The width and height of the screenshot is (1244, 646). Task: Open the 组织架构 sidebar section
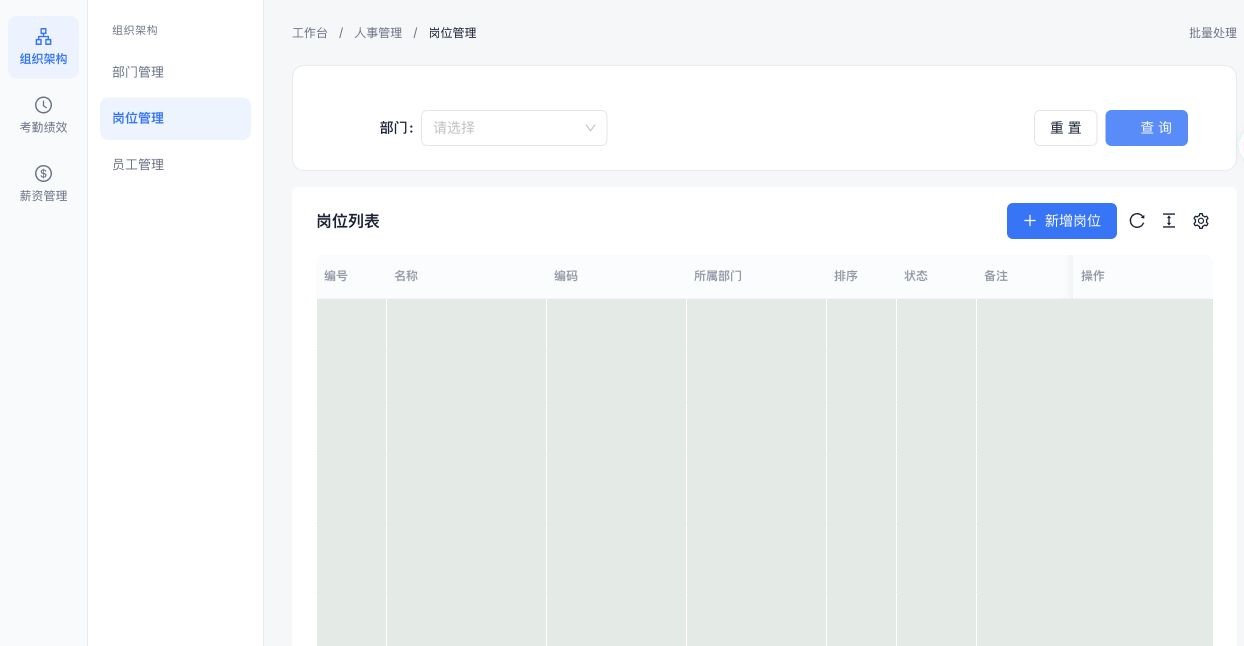(43, 47)
